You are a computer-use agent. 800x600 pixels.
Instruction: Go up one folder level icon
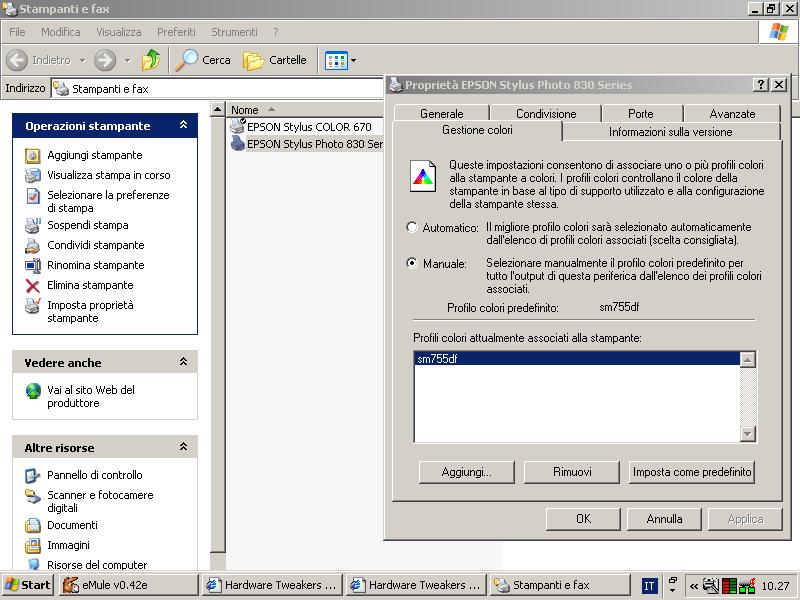pos(151,60)
